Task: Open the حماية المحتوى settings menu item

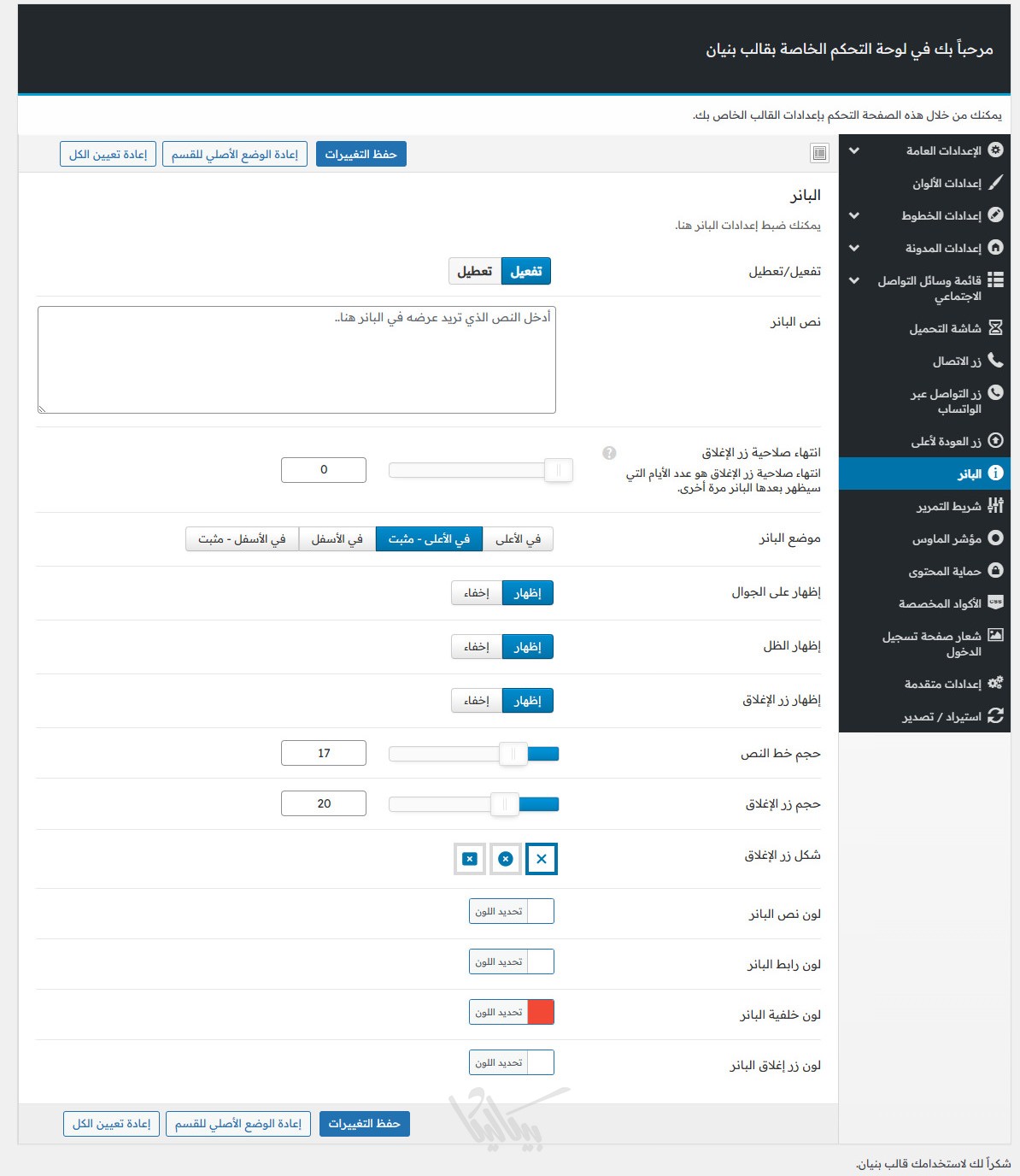Action: (944, 572)
